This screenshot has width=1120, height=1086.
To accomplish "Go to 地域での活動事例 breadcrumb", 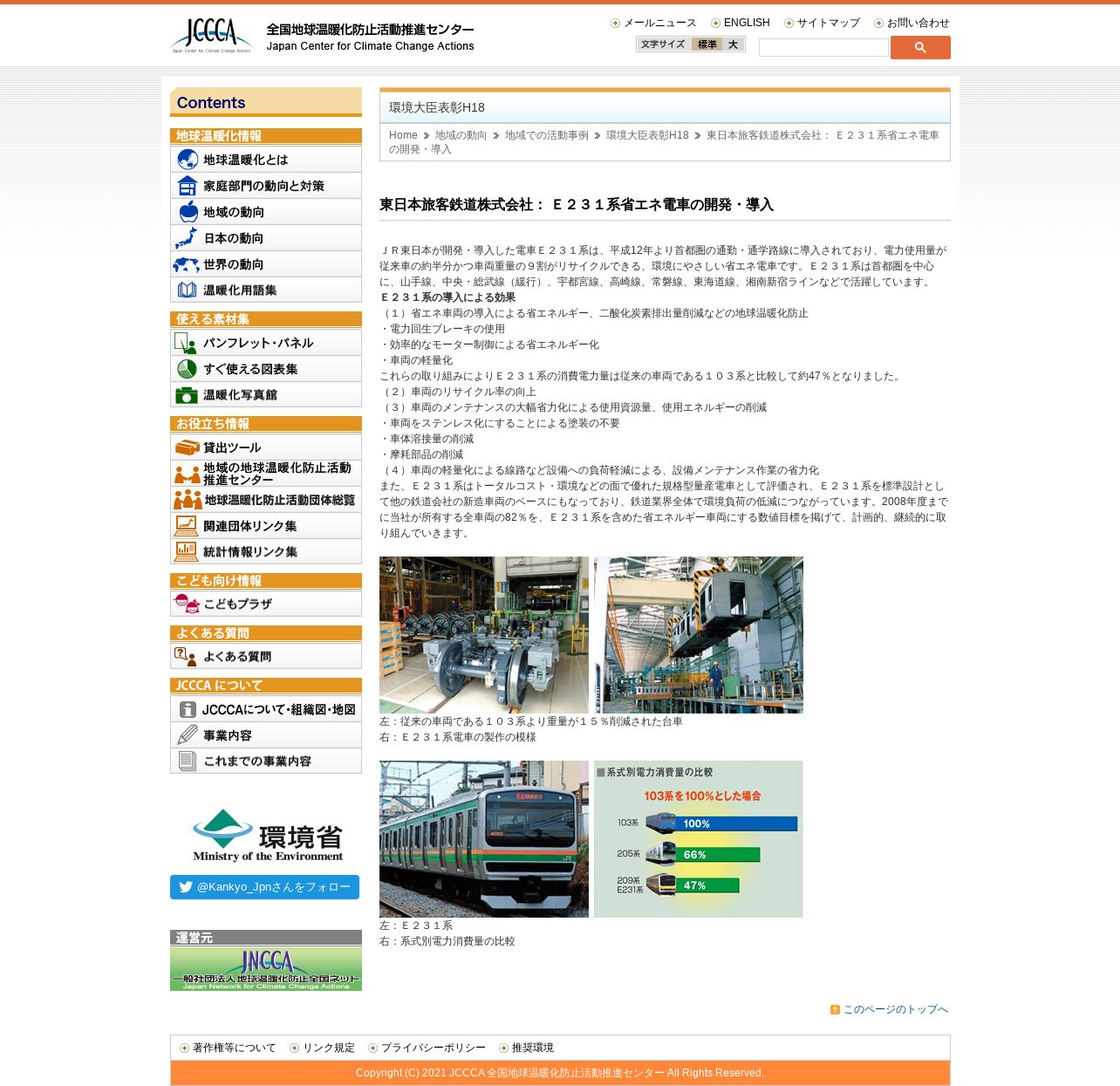I will pyautogui.click(x=547, y=135).
